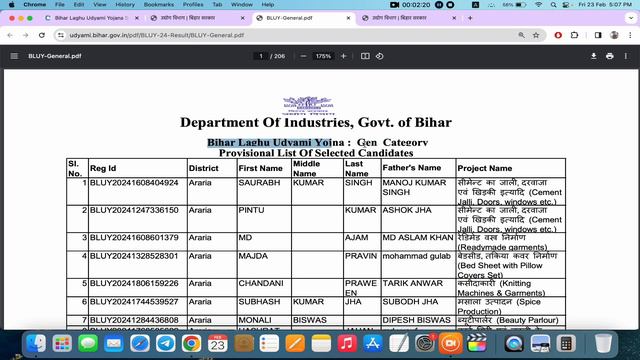Reload the current page
Image resolution: width=640 pixels, height=360 pixels.
[42, 36]
